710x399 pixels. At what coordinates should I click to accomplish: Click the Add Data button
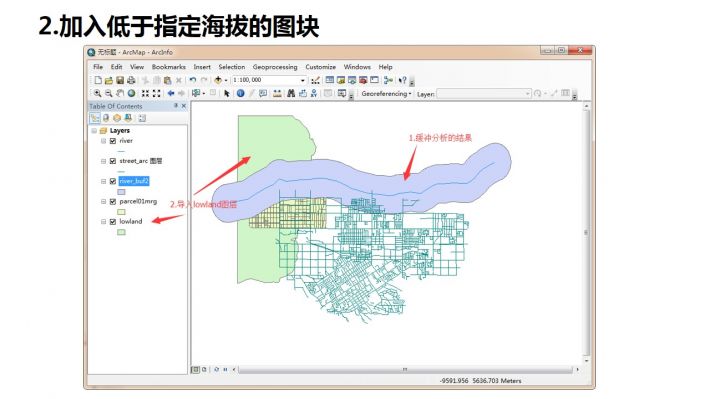pyautogui.click(x=218, y=80)
